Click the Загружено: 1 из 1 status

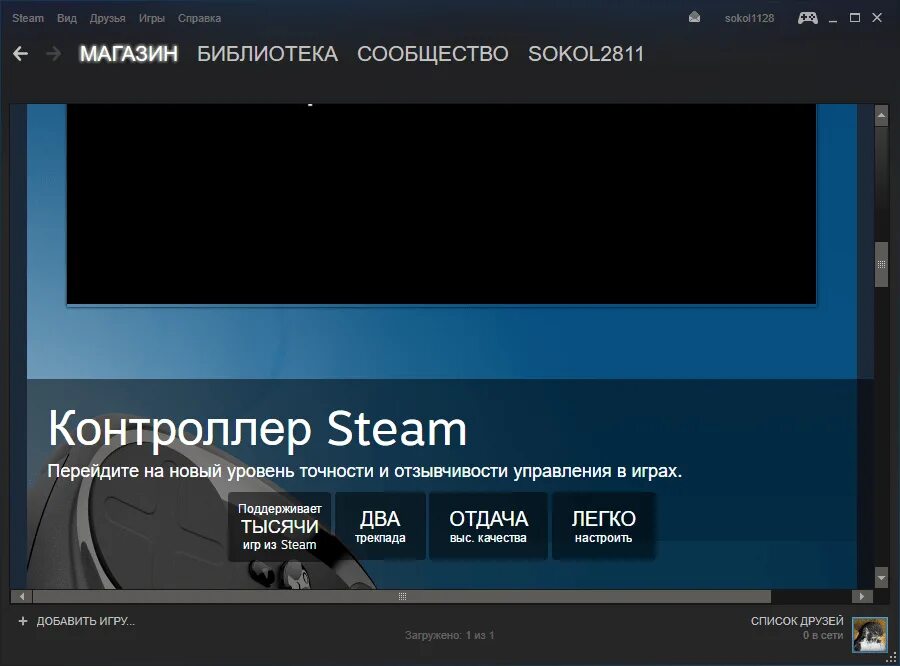[449, 636]
